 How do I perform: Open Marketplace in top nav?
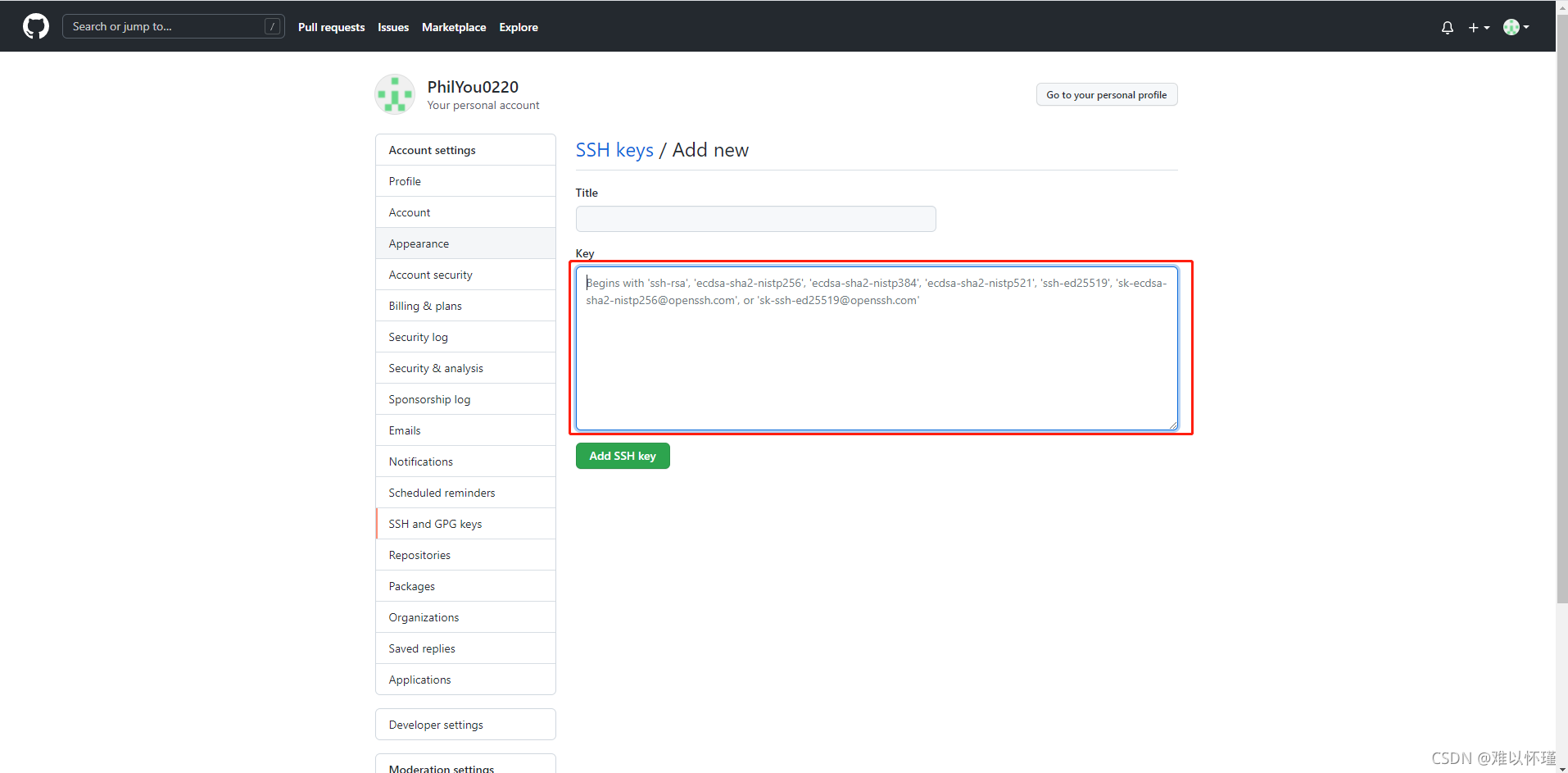(x=454, y=27)
